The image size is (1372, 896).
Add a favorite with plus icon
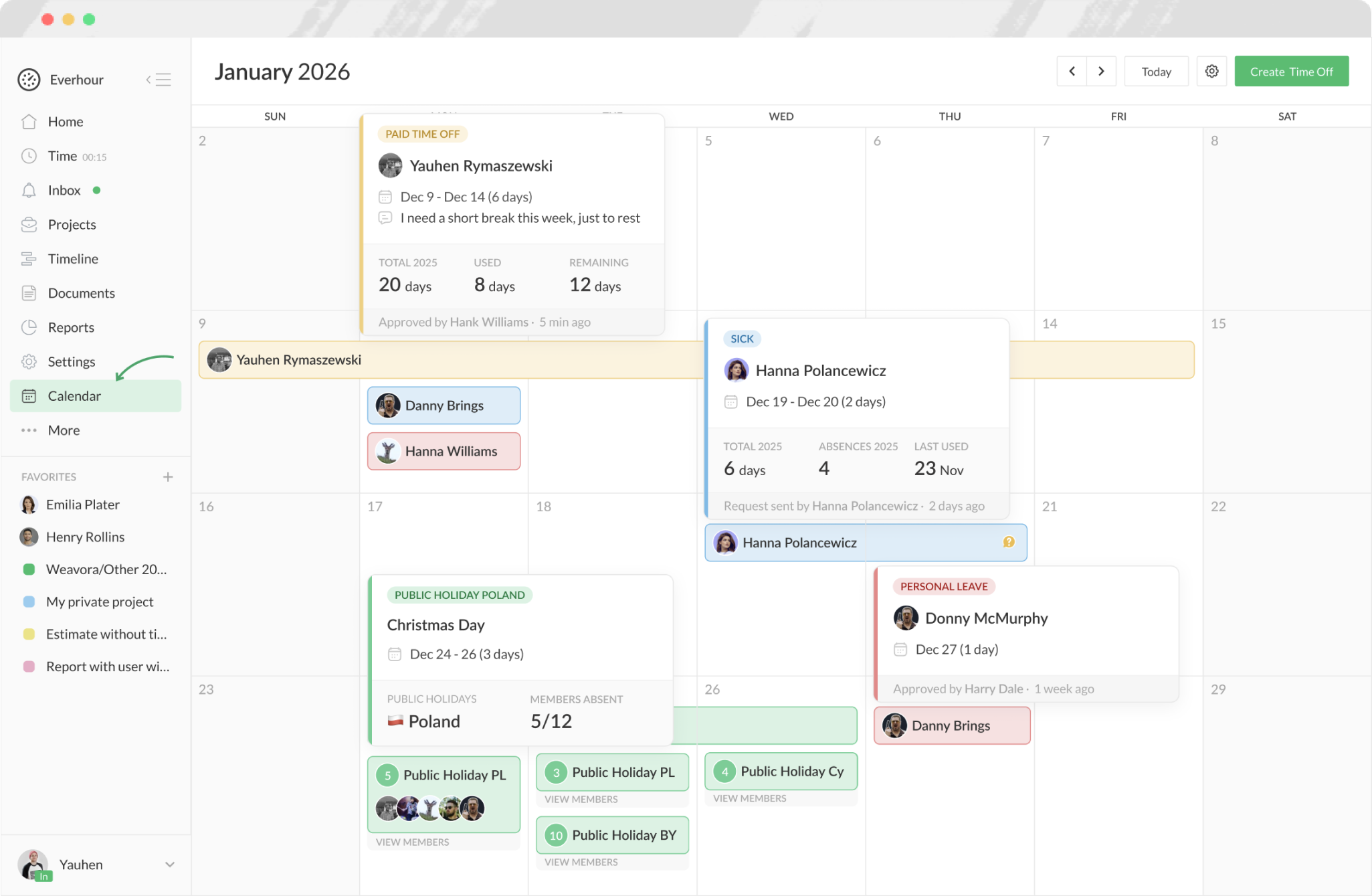(x=168, y=477)
